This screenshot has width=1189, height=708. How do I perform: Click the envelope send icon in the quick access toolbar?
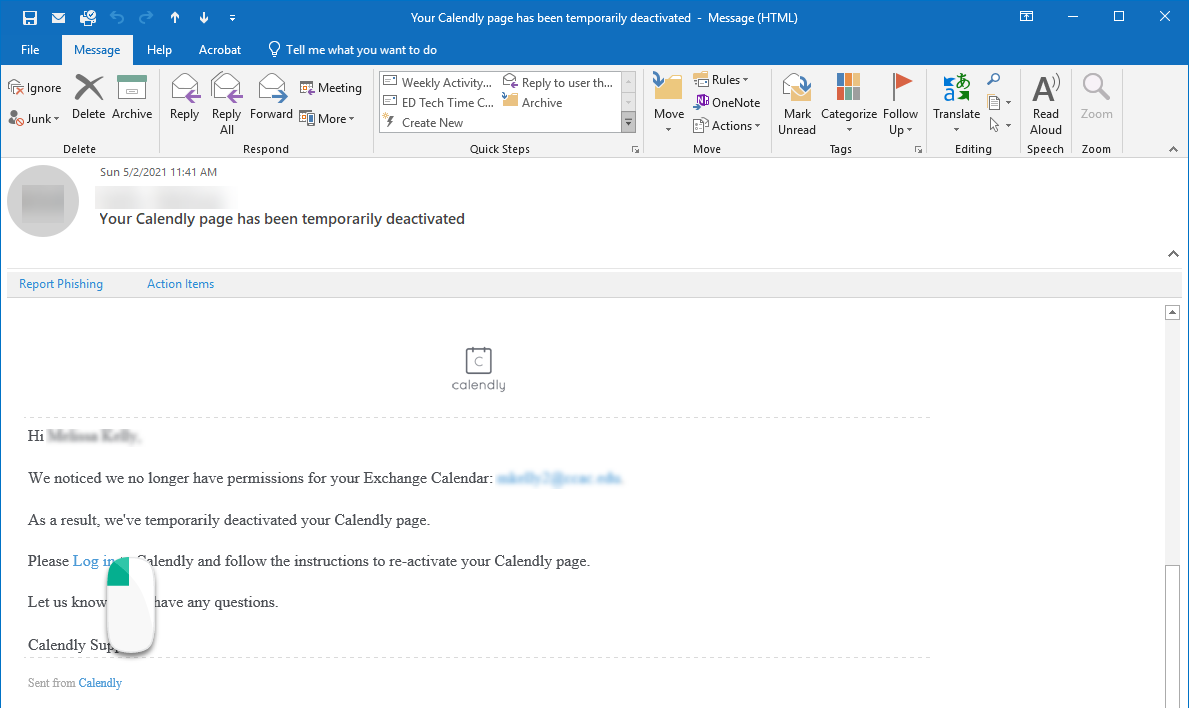point(58,17)
